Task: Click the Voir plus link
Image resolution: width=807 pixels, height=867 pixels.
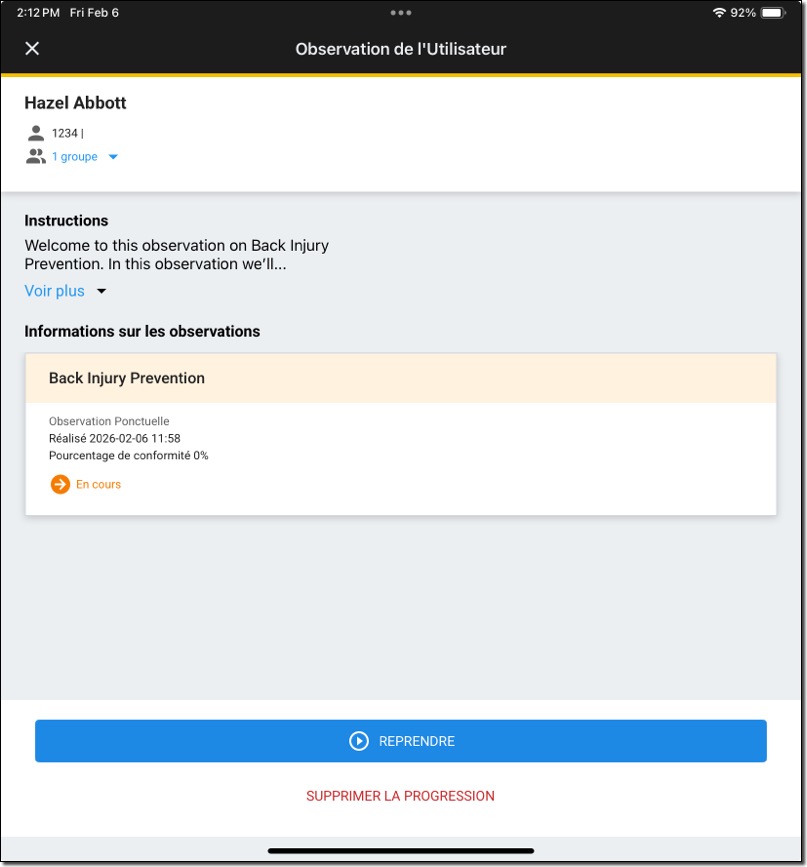Action: [x=55, y=291]
